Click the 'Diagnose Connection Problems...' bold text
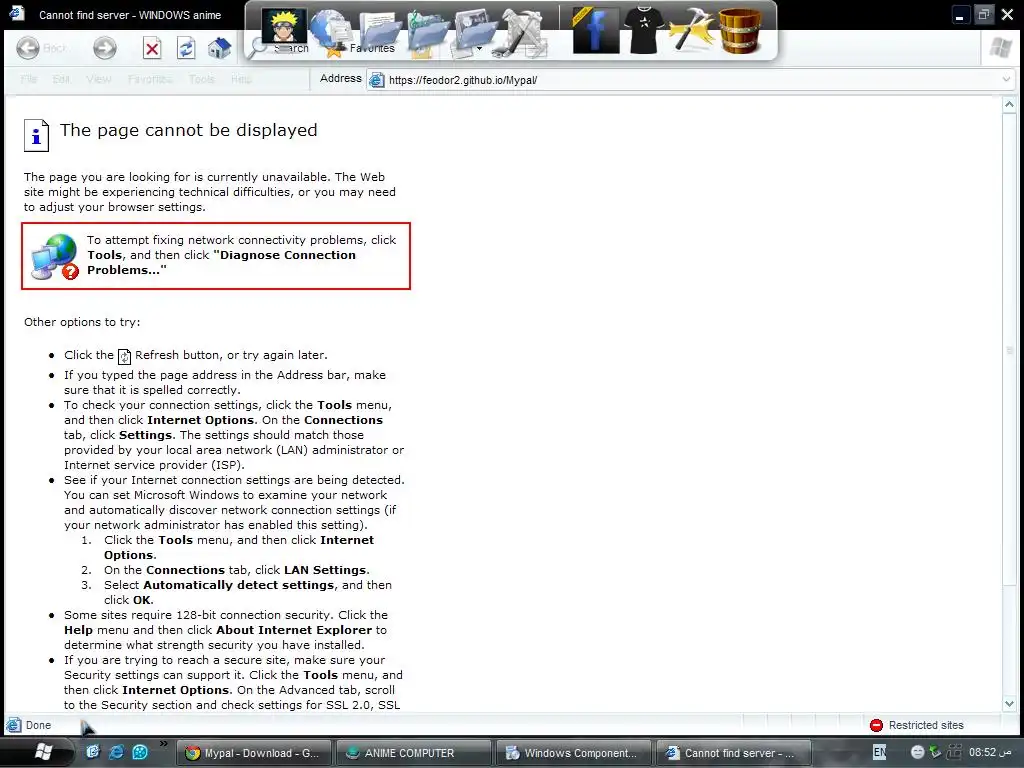Viewport: 1024px width, 768px height. coord(222,263)
